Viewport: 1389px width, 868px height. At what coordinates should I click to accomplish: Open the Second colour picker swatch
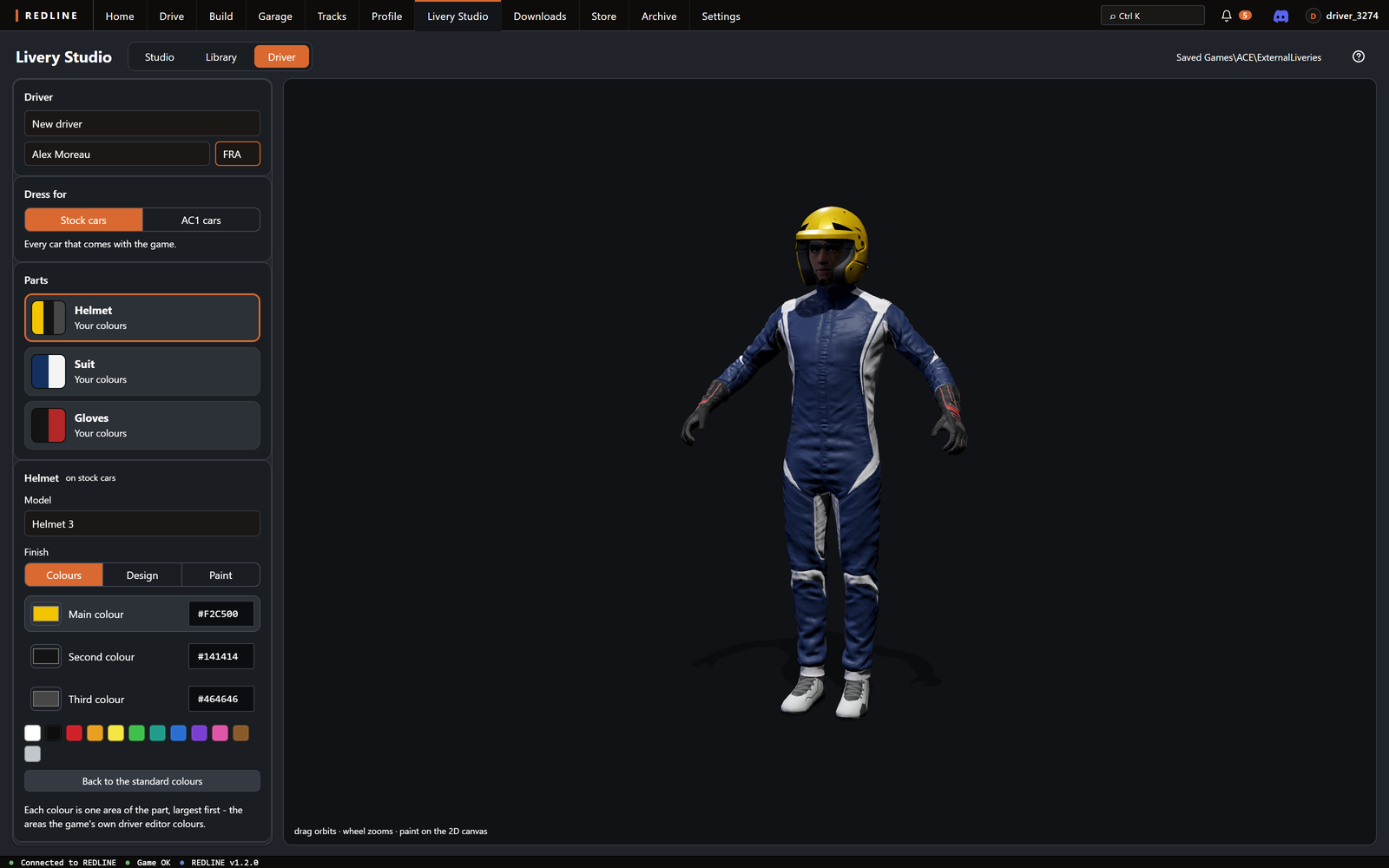pos(46,656)
